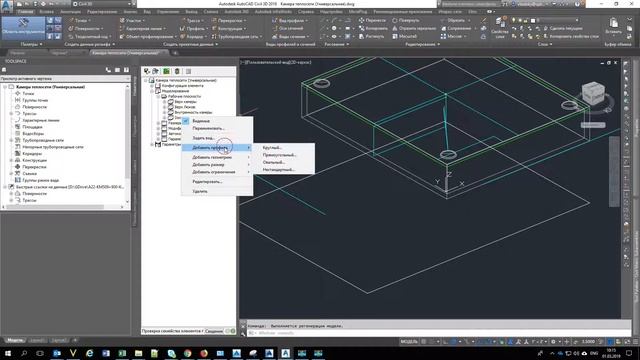The image size is (640, 360).
Task: Click the help icon at Toolspace header's right end
Action: click(127, 70)
